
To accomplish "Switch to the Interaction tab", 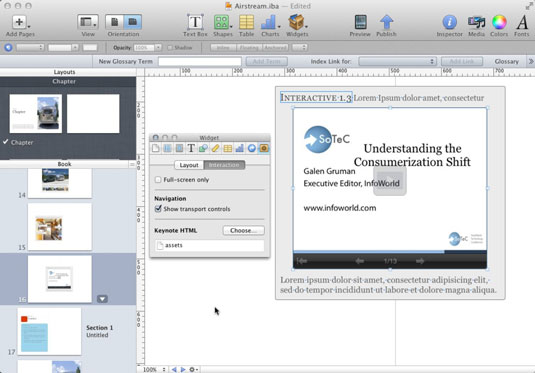I will point(224,165).
